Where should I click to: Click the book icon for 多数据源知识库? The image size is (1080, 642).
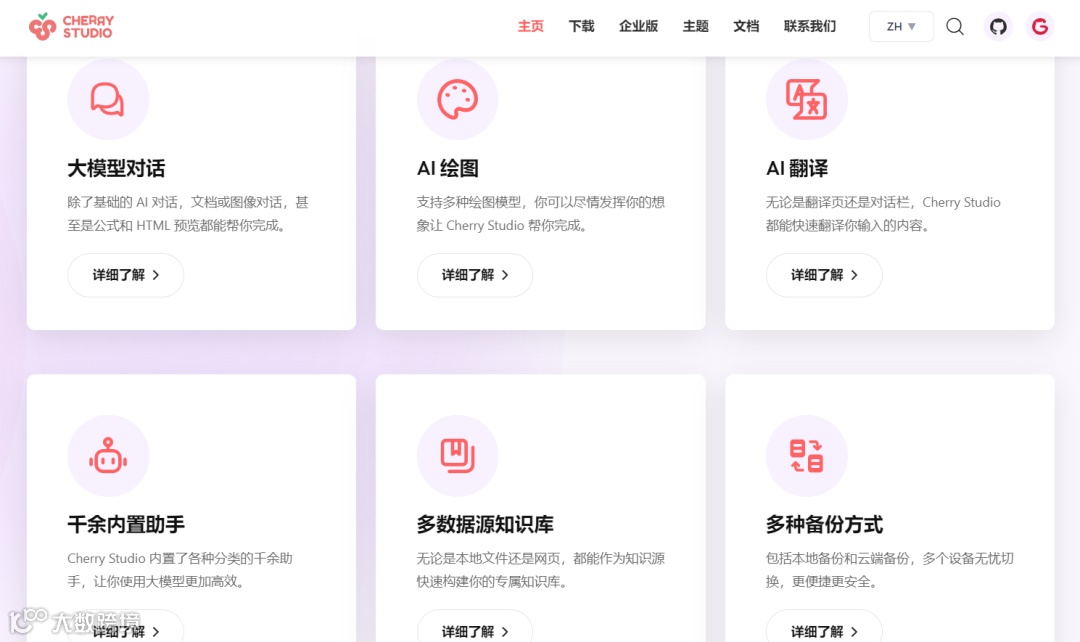457,455
